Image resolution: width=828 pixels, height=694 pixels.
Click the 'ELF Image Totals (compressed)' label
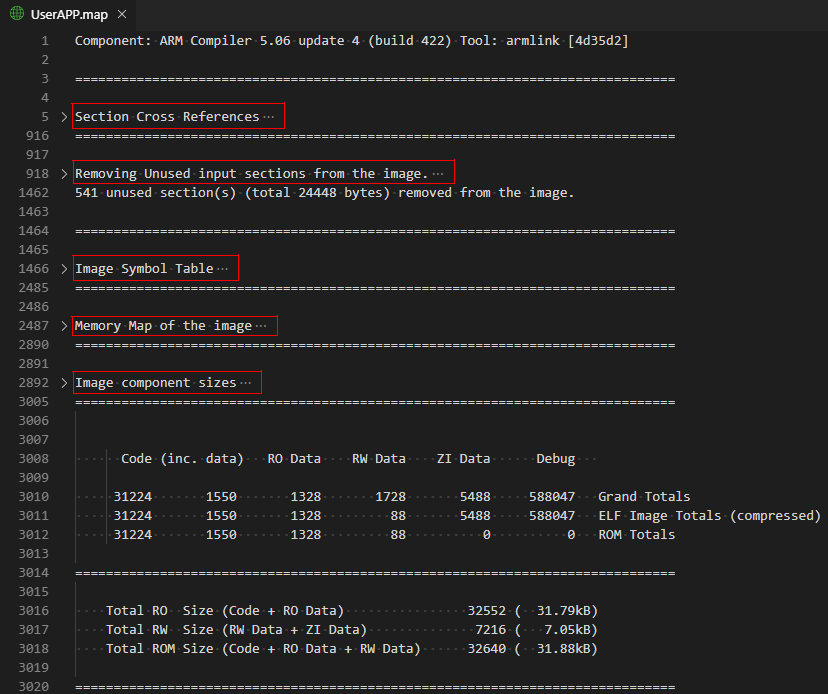point(710,516)
